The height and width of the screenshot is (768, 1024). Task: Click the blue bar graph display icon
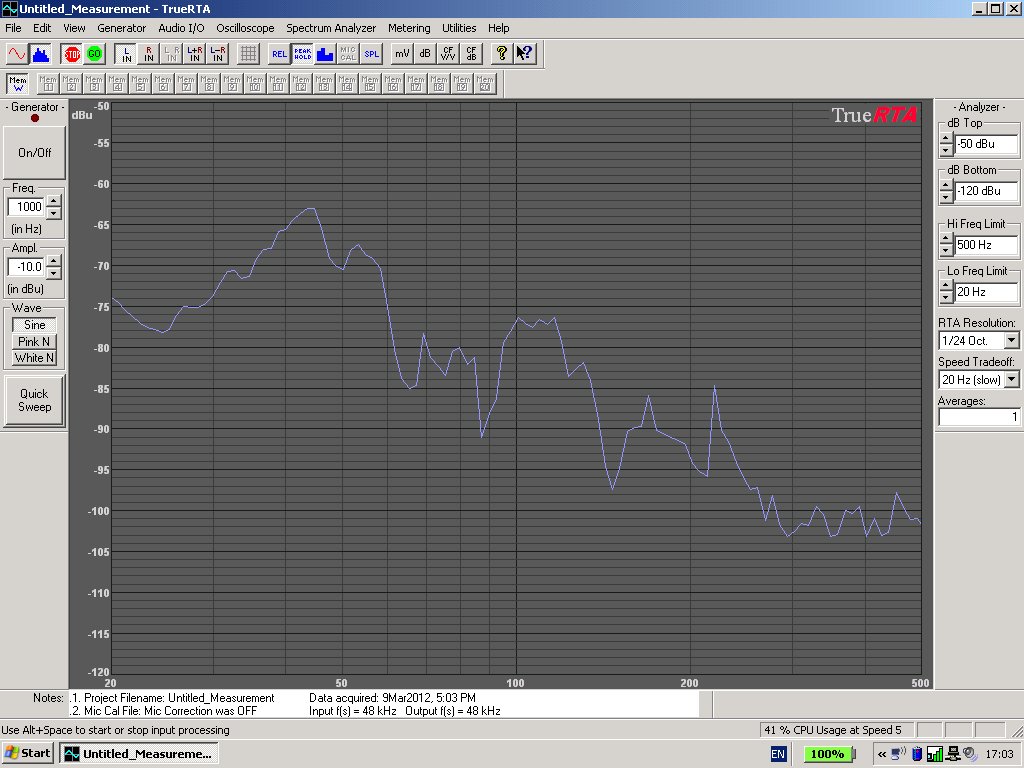click(x=325, y=54)
